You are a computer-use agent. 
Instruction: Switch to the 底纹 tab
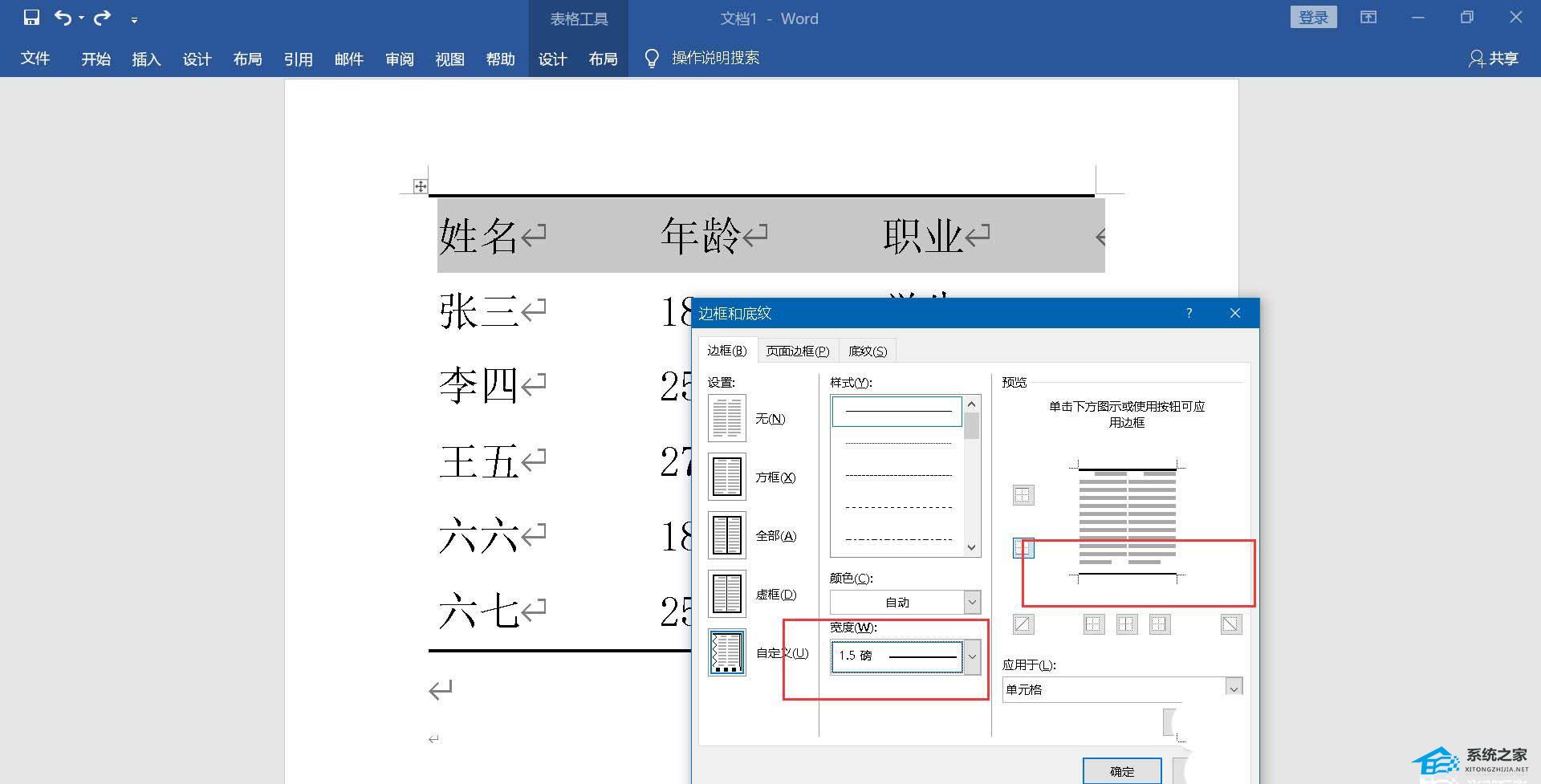(868, 351)
